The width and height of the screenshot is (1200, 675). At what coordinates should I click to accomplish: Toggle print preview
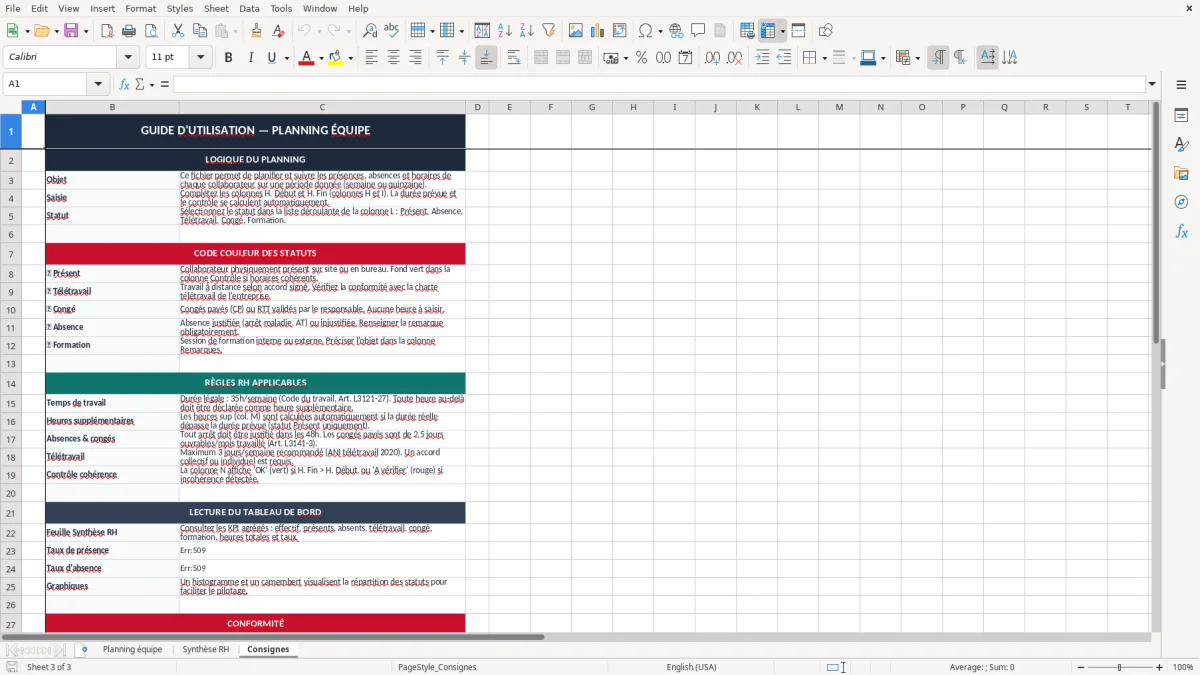click(151, 31)
